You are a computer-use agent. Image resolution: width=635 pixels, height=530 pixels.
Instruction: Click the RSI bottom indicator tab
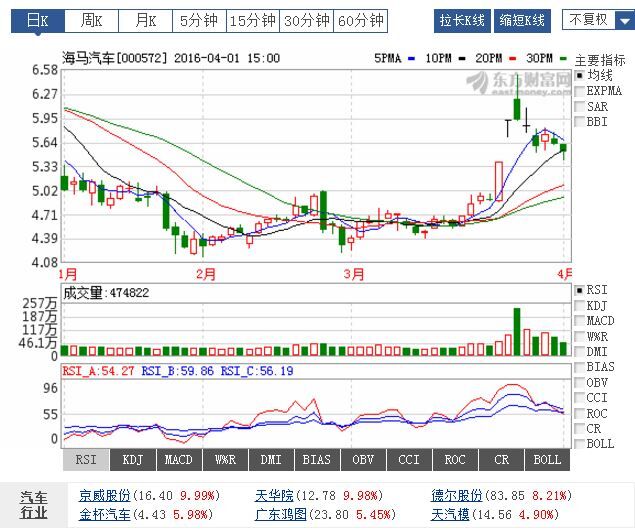[x=86, y=460]
